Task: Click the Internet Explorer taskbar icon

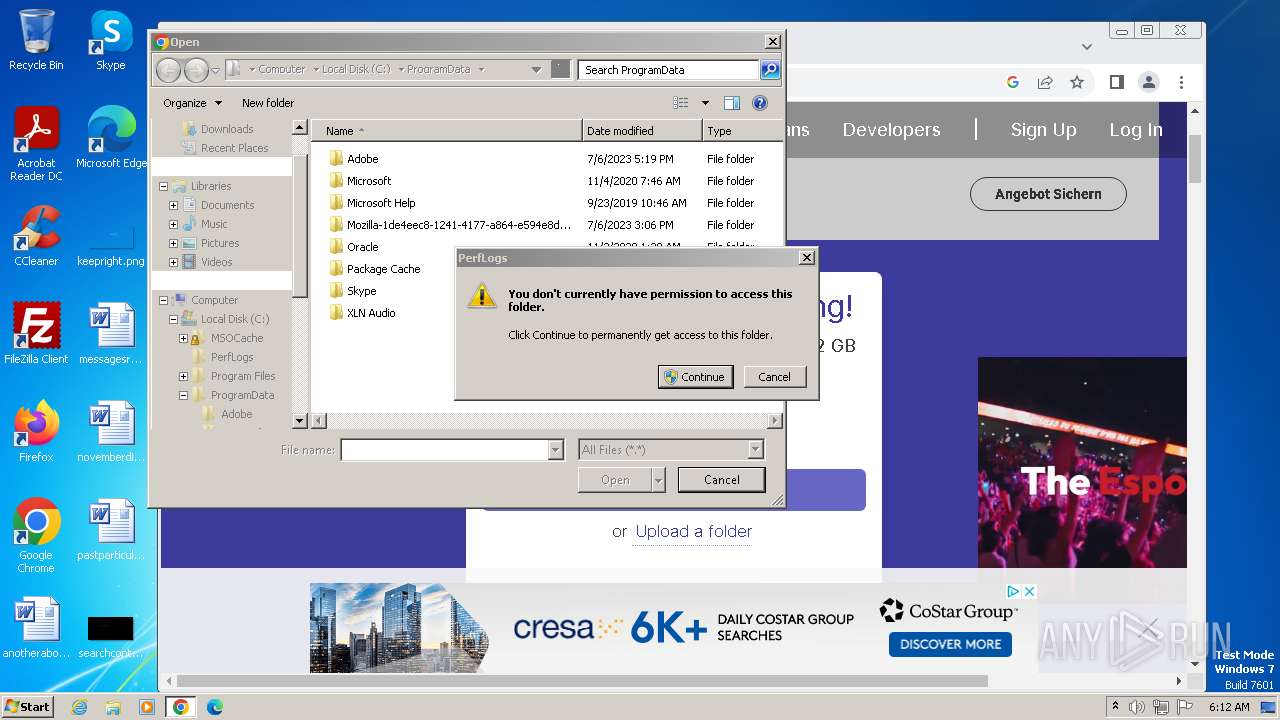Action: tap(79, 707)
